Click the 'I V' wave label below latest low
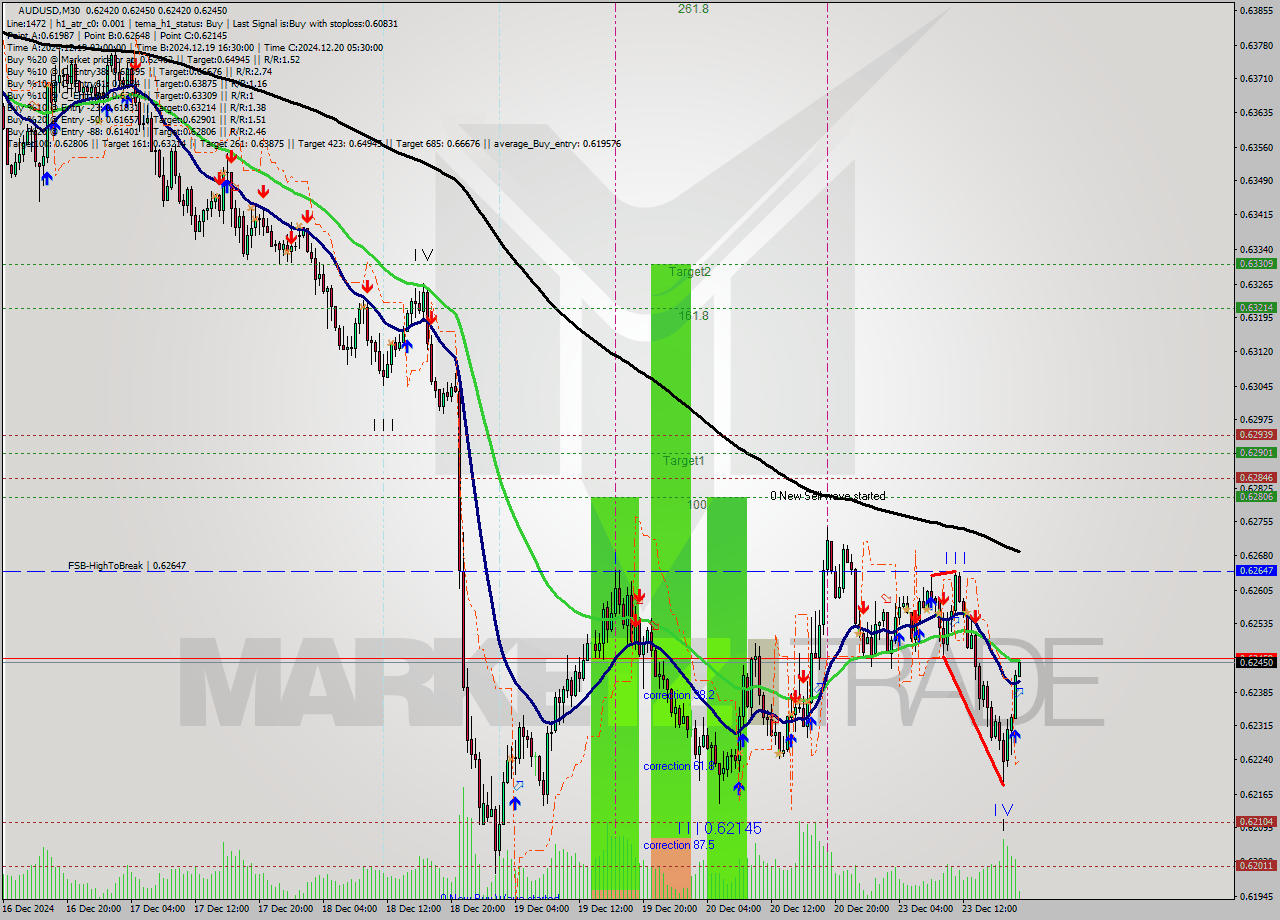Screen dimensions: 1280x920 pyautogui.click(x=1003, y=809)
